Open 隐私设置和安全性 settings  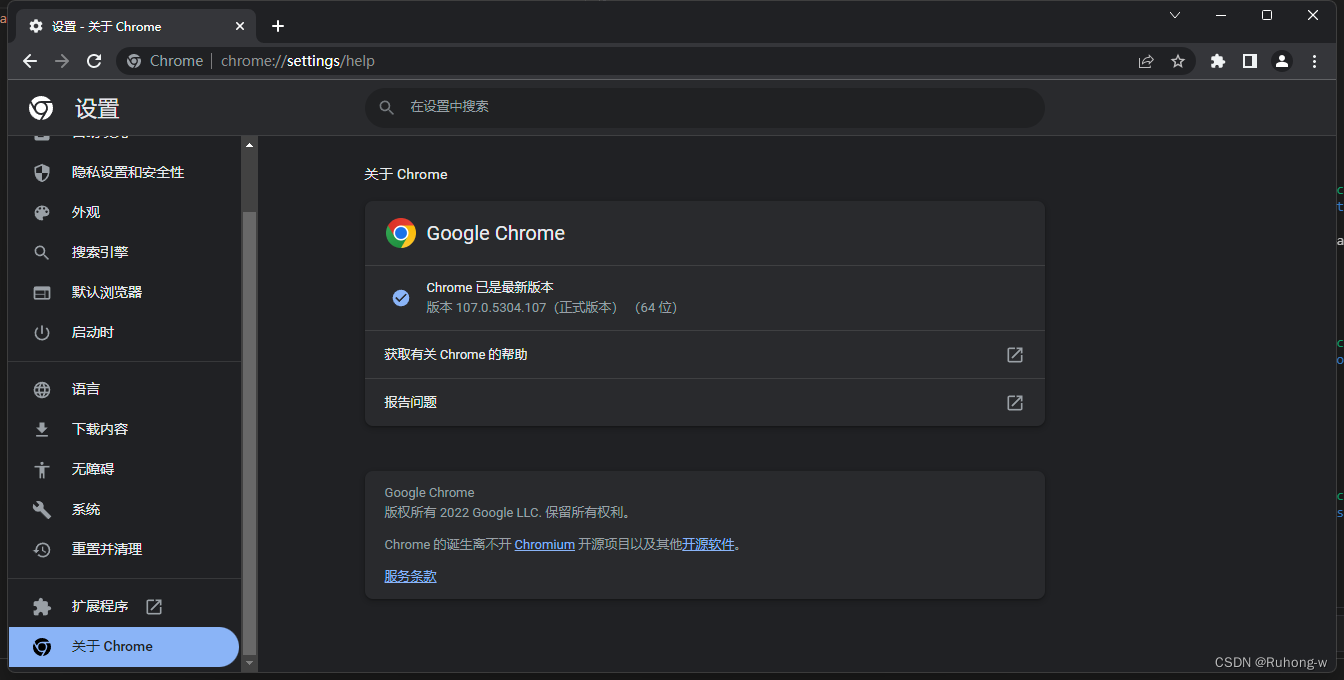click(124, 172)
